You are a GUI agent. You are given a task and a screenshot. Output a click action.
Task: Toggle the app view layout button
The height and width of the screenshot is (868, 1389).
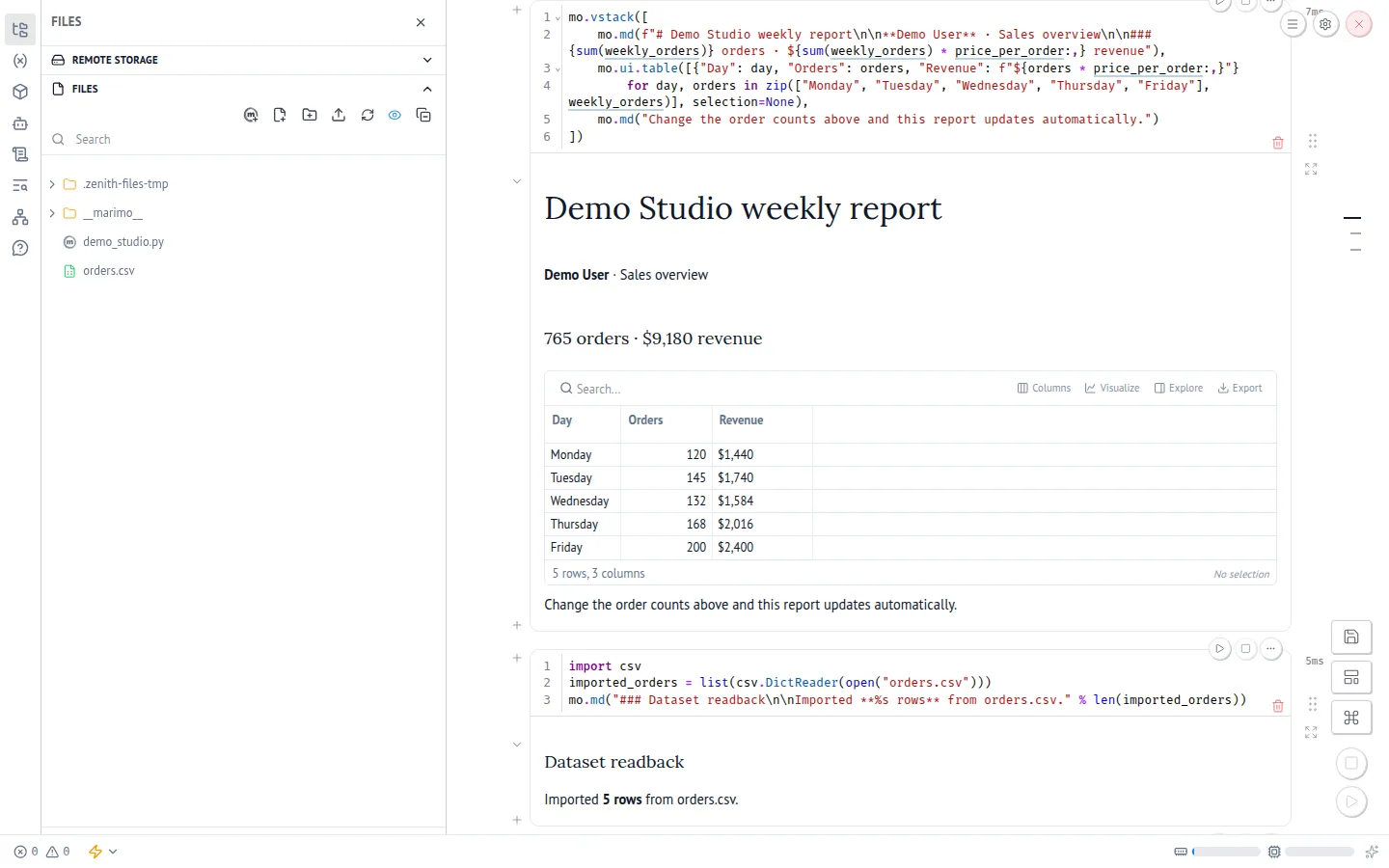(1351, 677)
